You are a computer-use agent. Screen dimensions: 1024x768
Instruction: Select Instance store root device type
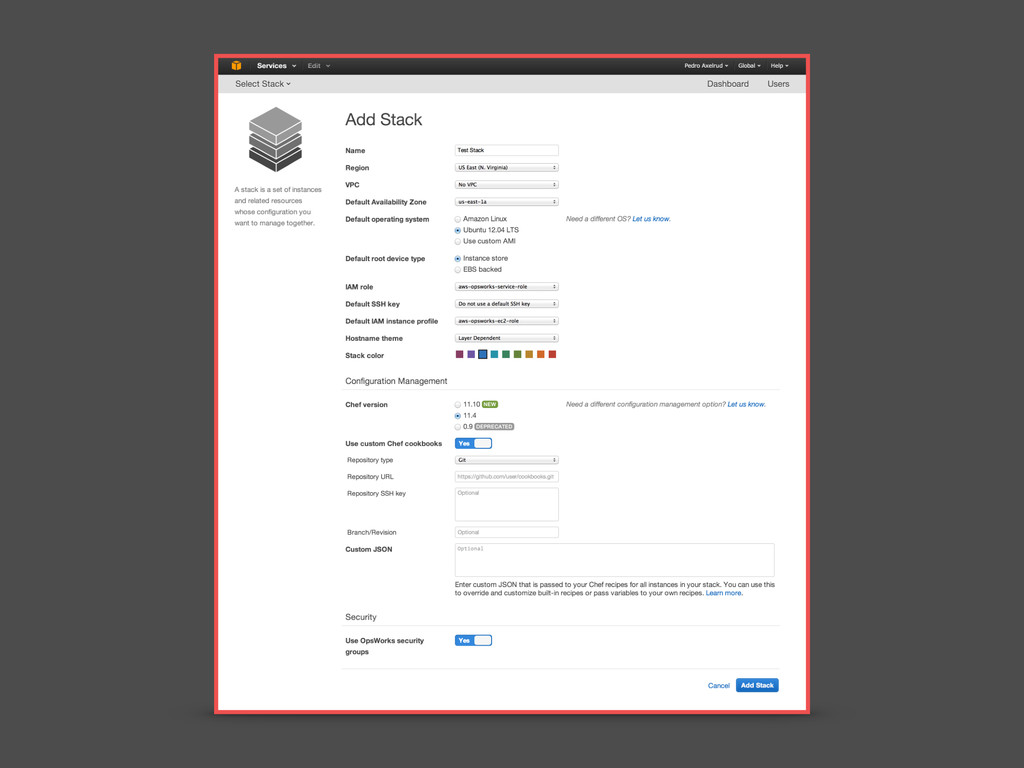pyautogui.click(x=458, y=259)
